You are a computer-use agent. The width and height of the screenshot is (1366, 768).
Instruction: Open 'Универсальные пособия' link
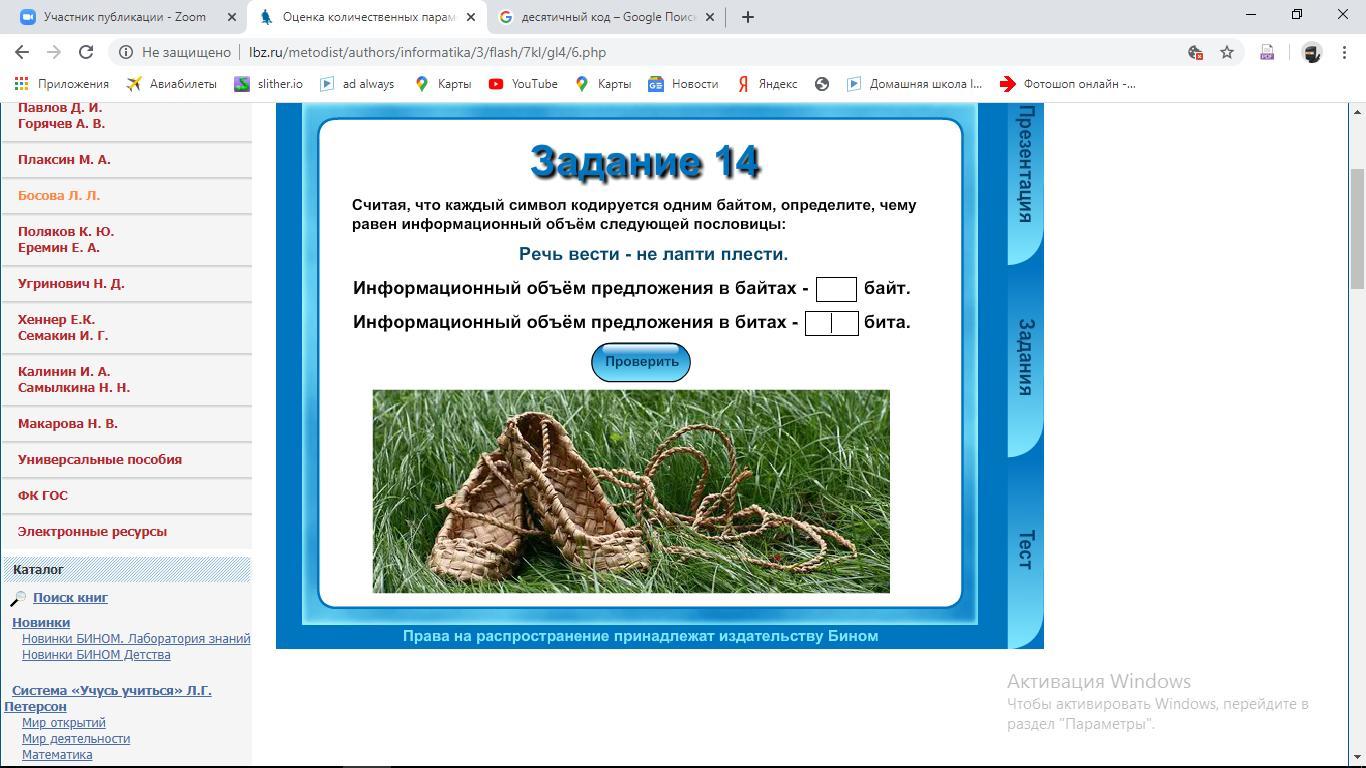(x=100, y=459)
